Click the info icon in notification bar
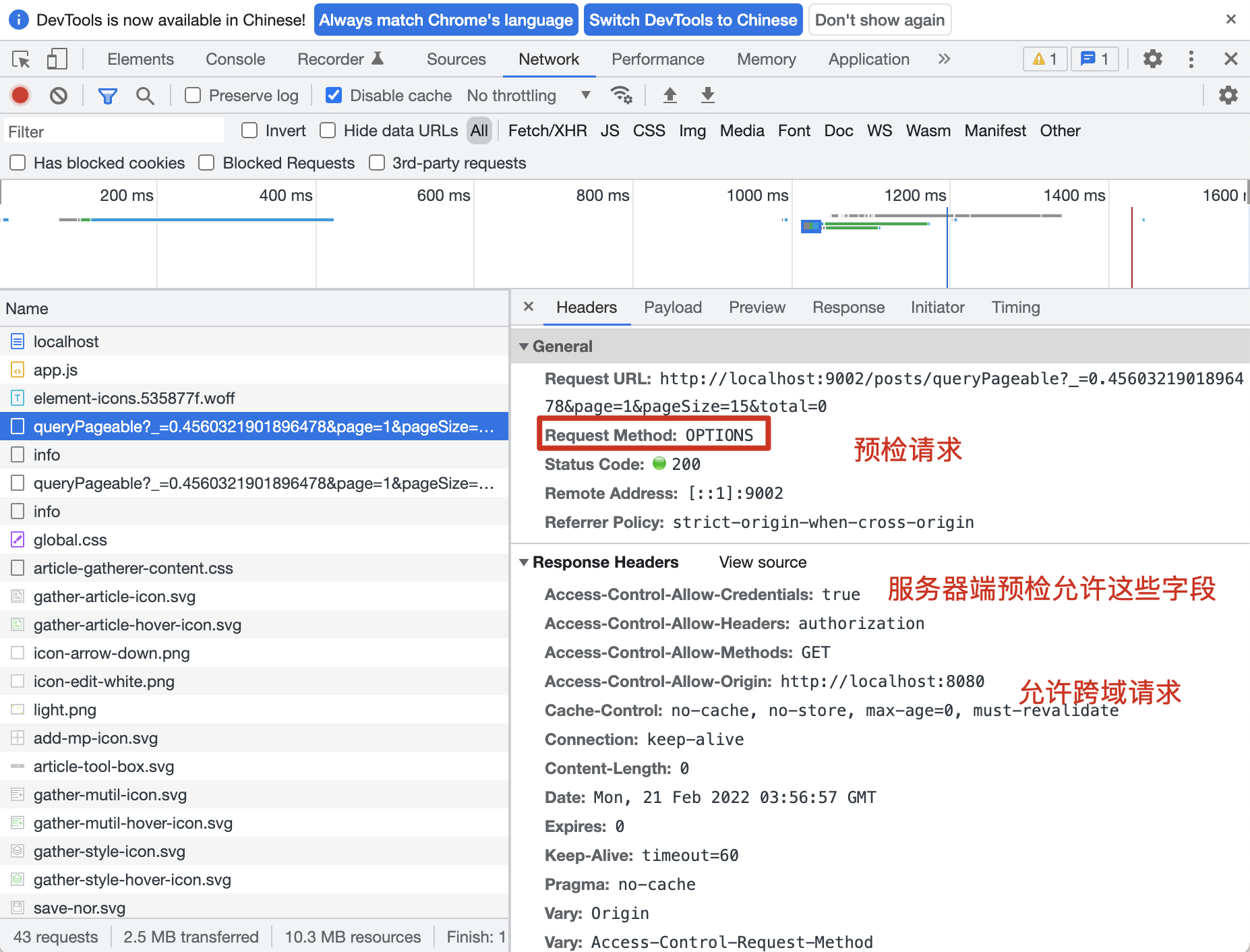This screenshot has height=952, width=1250. click(19, 20)
